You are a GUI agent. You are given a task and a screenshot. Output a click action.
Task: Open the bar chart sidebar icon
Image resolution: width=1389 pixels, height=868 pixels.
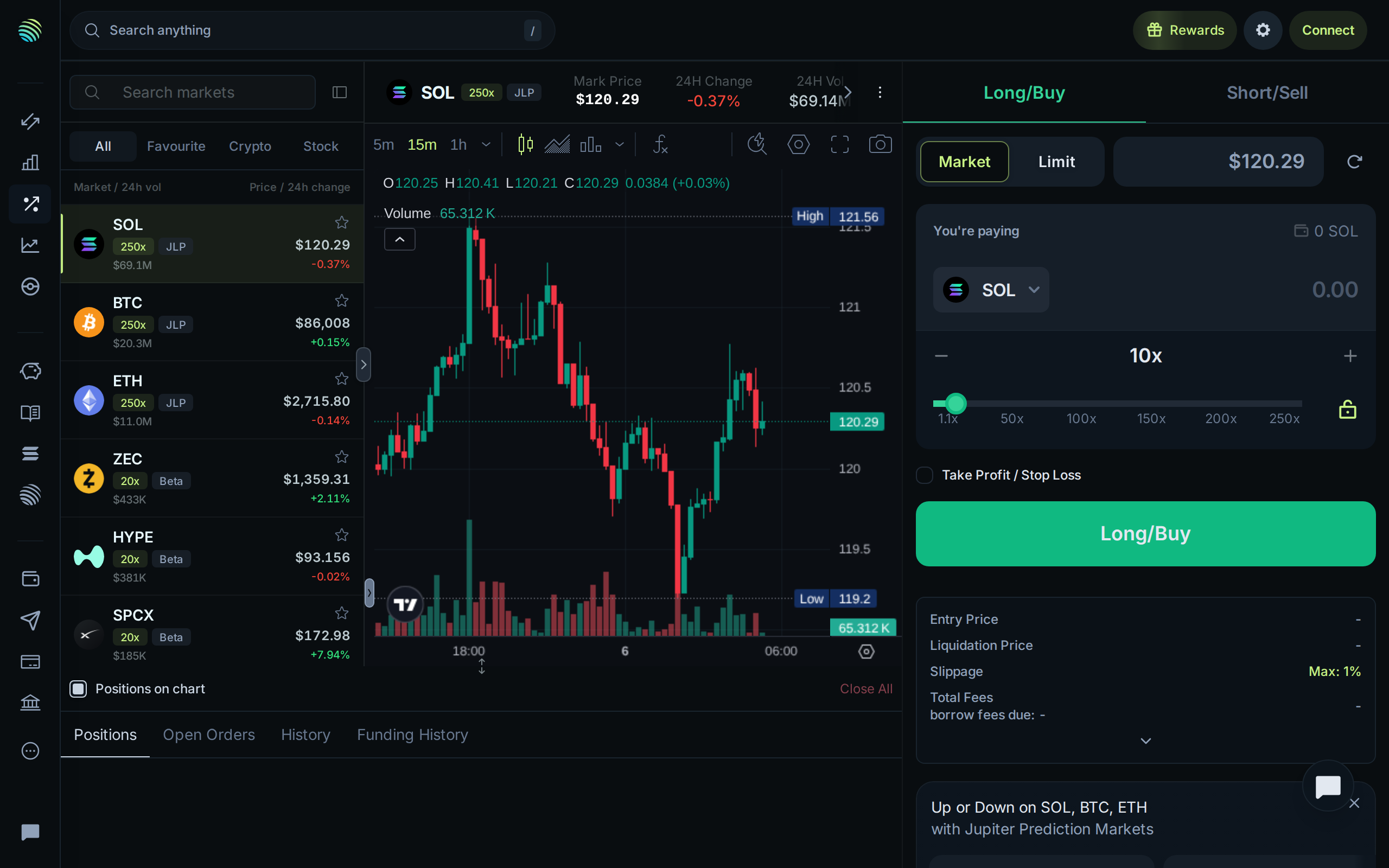pyautogui.click(x=30, y=162)
